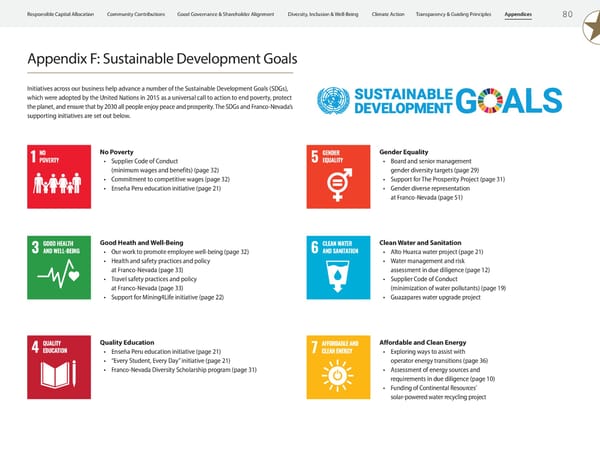Click the UN emblem icon

pos(333,100)
